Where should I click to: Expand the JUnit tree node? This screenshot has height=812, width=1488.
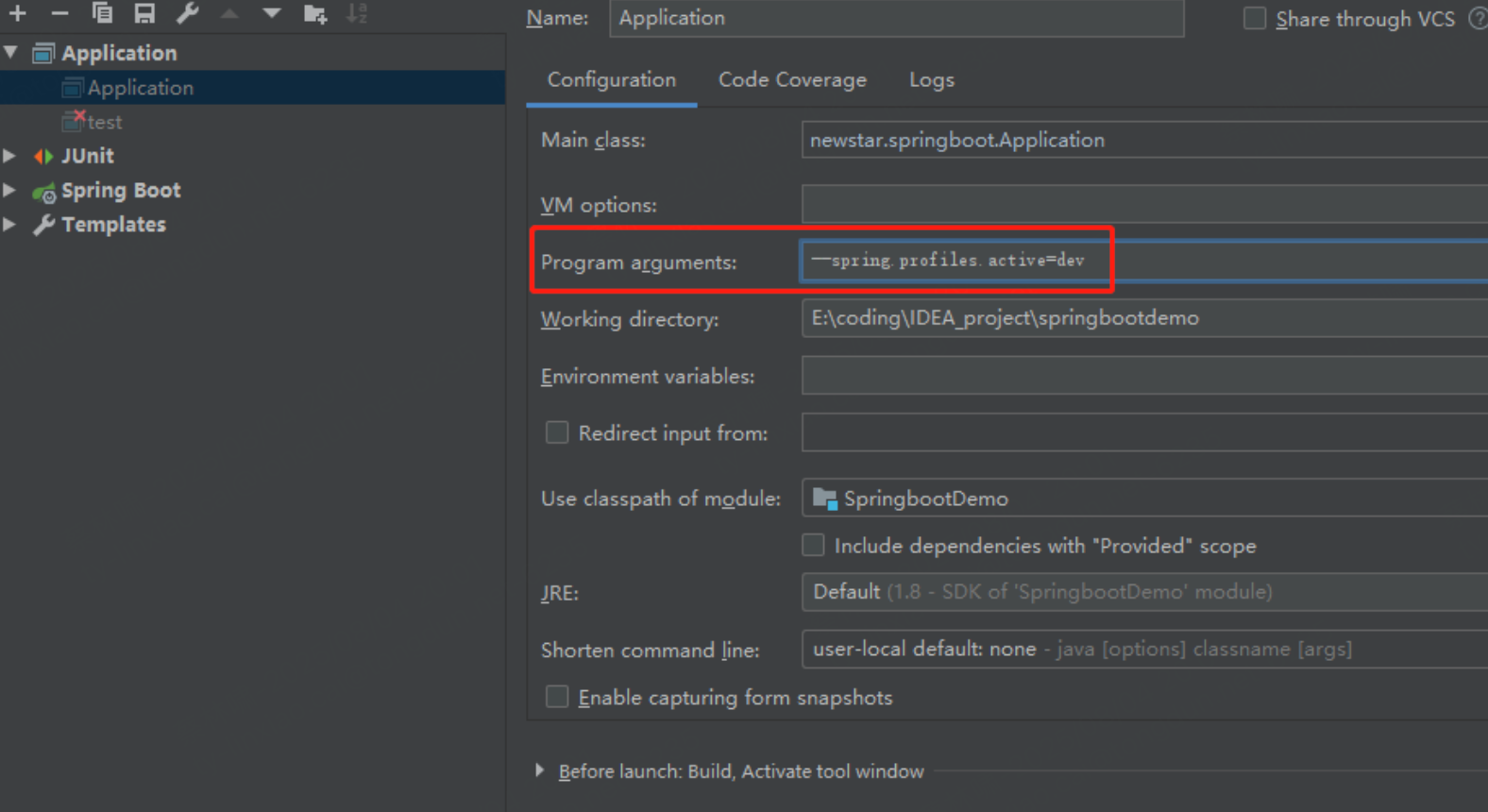point(9,156)
